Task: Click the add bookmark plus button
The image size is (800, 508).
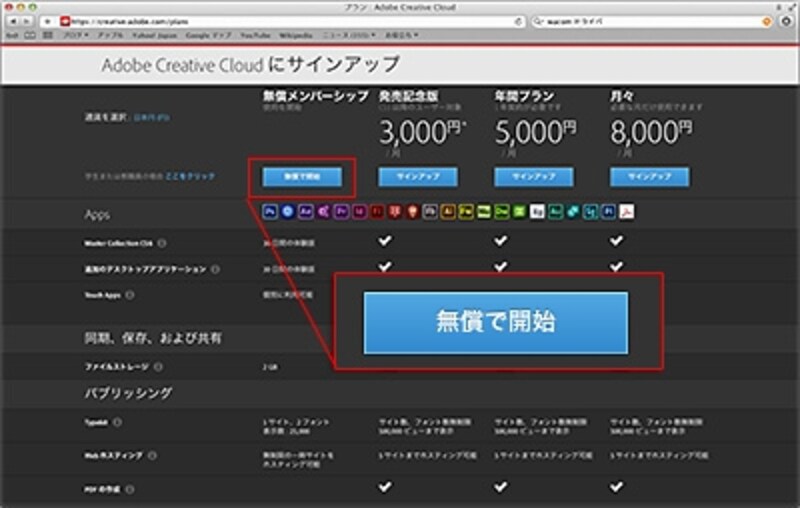Action: [x=47, y=21]
